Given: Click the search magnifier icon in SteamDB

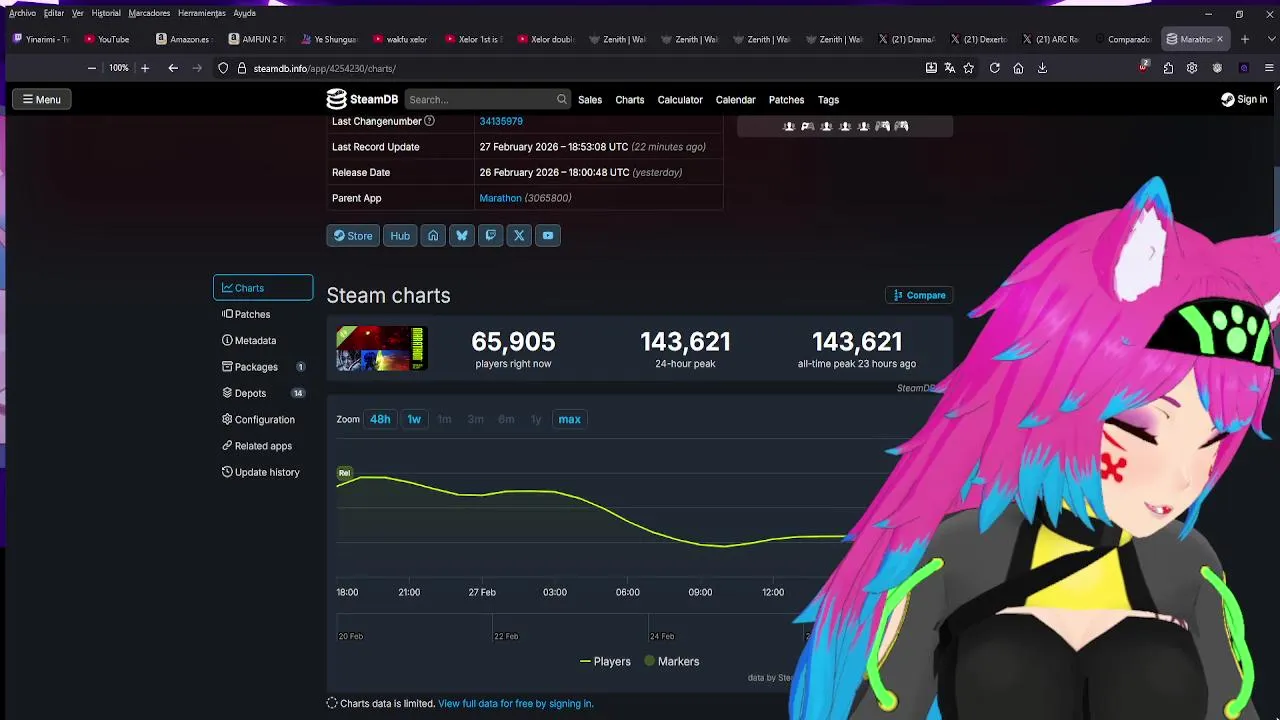Looking at the screenshot, I should [x=562, y=99].
